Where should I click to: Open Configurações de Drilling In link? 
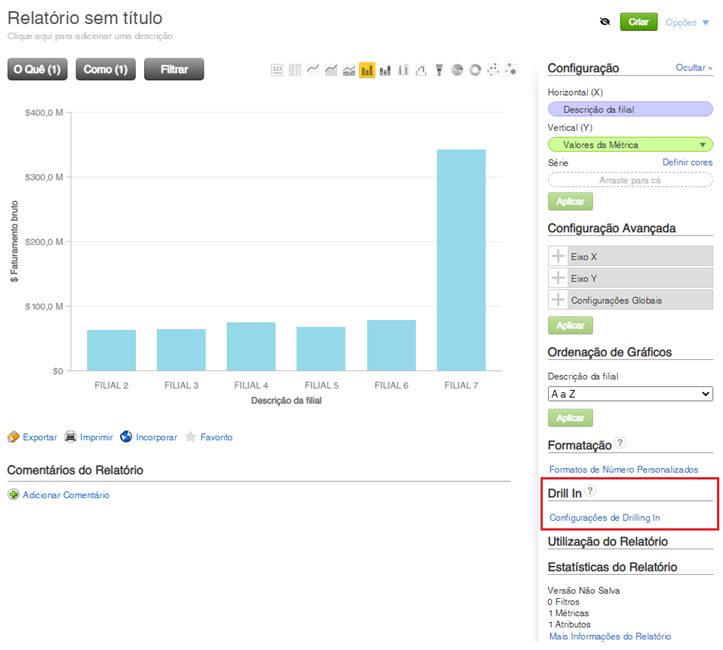coord(604,517)
